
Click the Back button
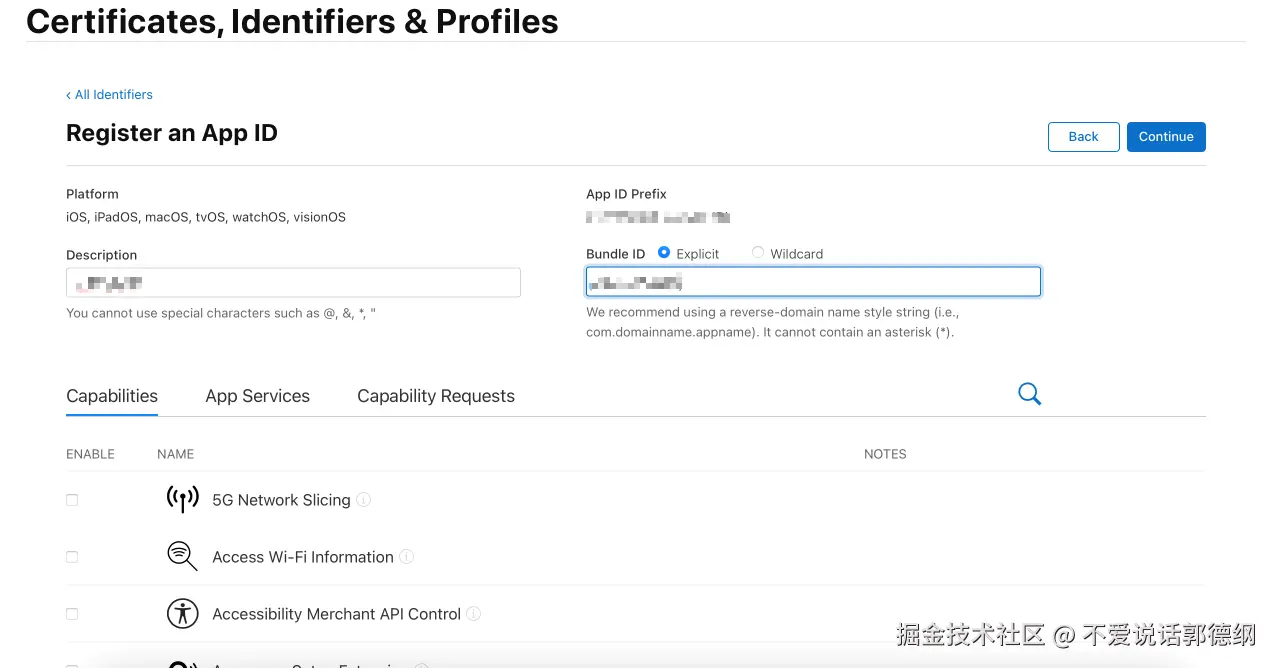(1083, 137)
